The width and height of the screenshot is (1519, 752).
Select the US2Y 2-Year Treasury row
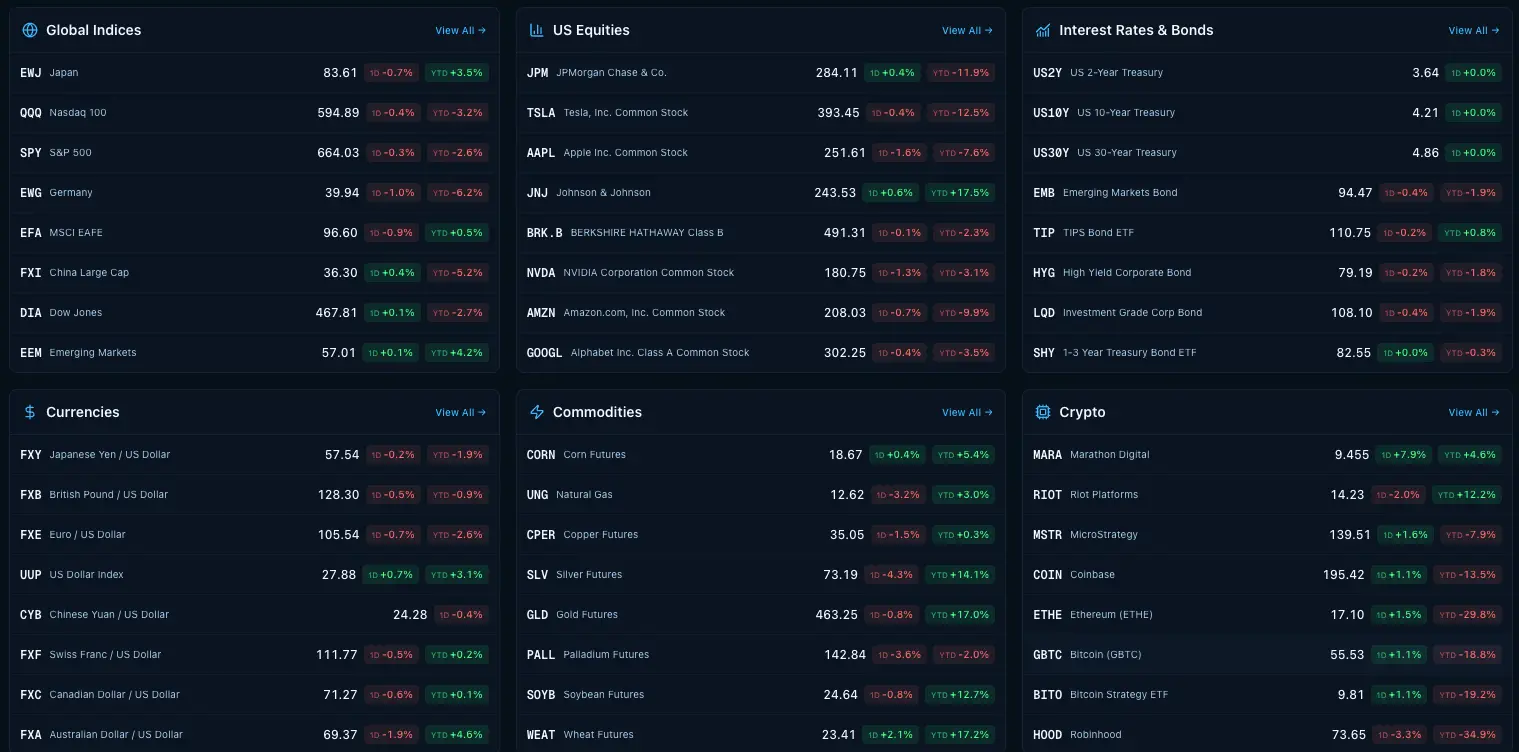point(1267,73)
